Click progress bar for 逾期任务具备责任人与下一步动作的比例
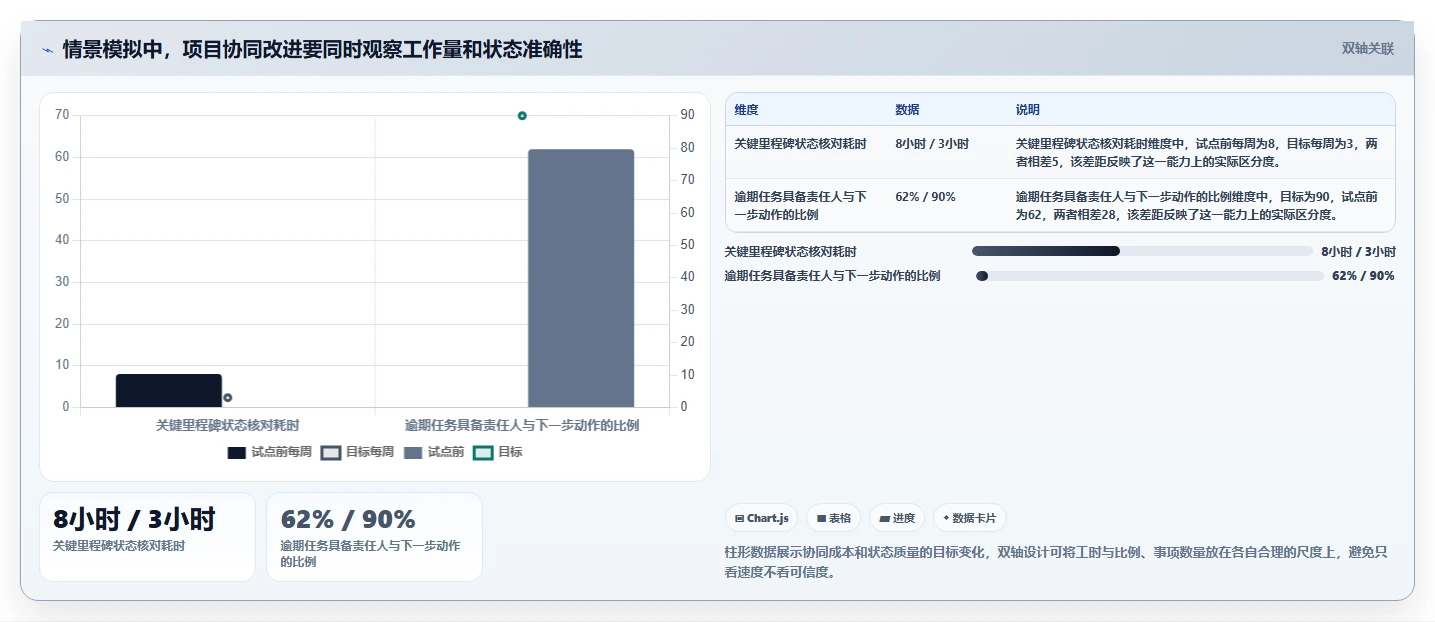Screen dimensions: 1435x622 [1150, 276]
